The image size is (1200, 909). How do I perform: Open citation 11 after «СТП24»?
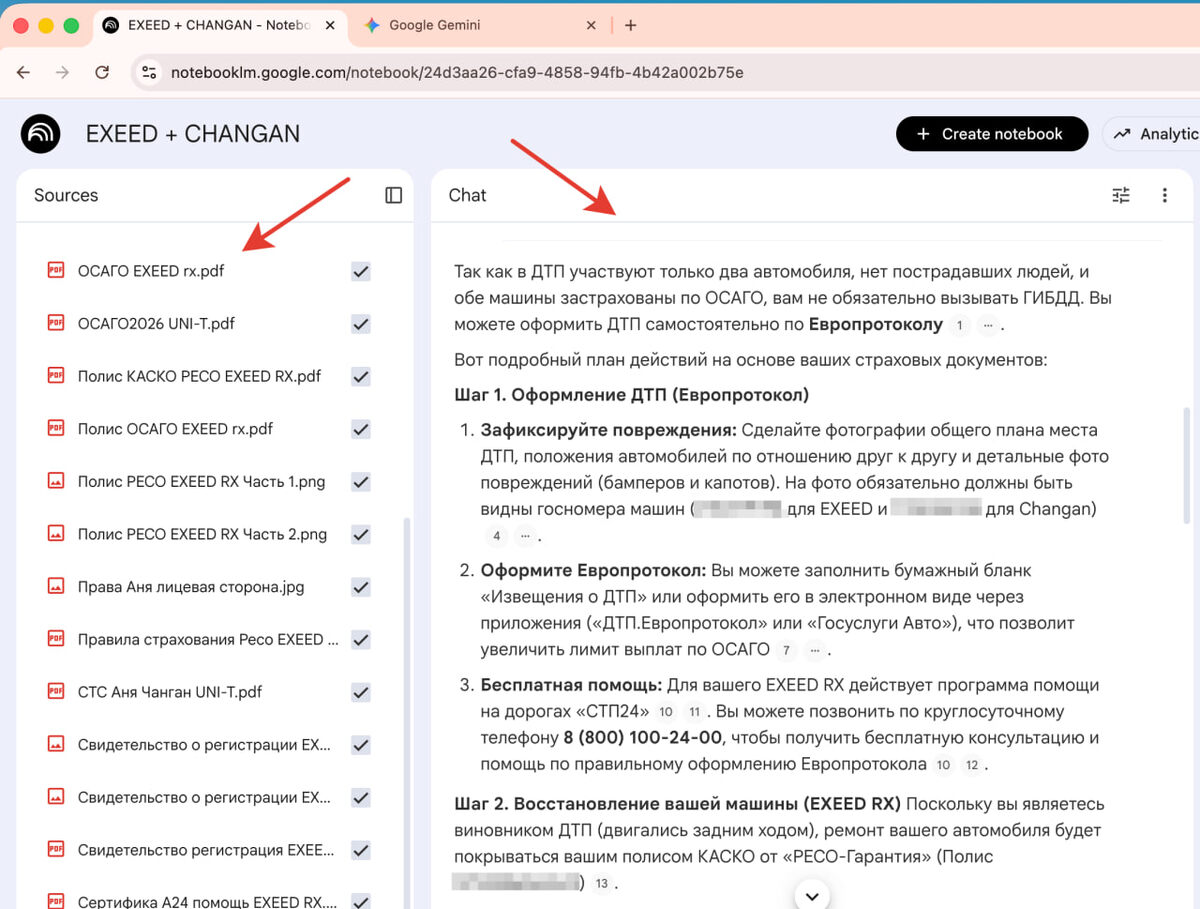click(x=695, y=712)
